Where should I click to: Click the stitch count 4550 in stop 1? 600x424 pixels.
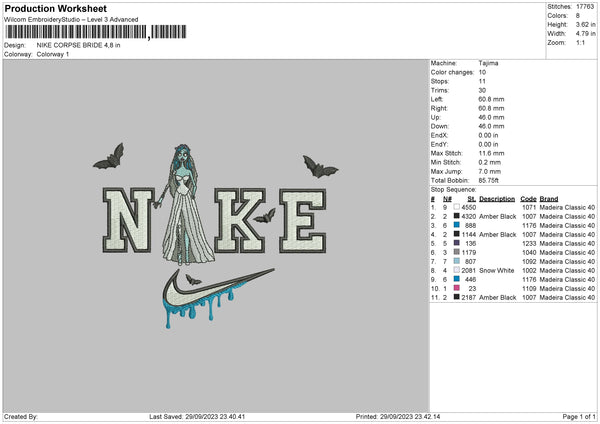pyautogui.click(x=469, y=207)
